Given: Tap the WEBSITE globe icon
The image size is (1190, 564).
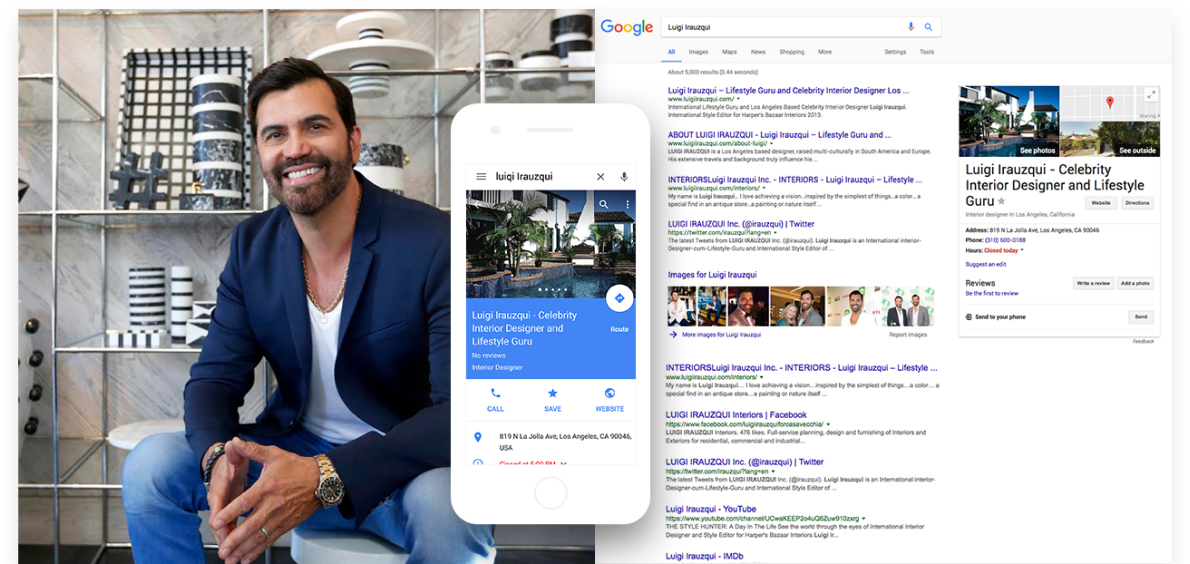Looking at the screenshot, I should [609, 393].
